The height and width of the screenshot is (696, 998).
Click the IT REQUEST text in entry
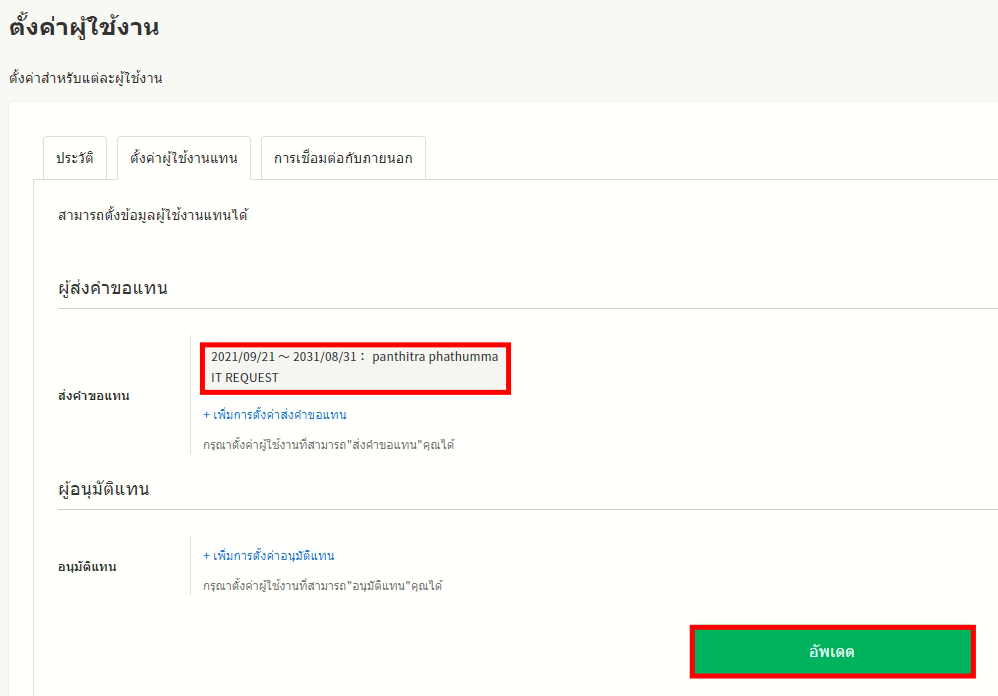[245, 378]
